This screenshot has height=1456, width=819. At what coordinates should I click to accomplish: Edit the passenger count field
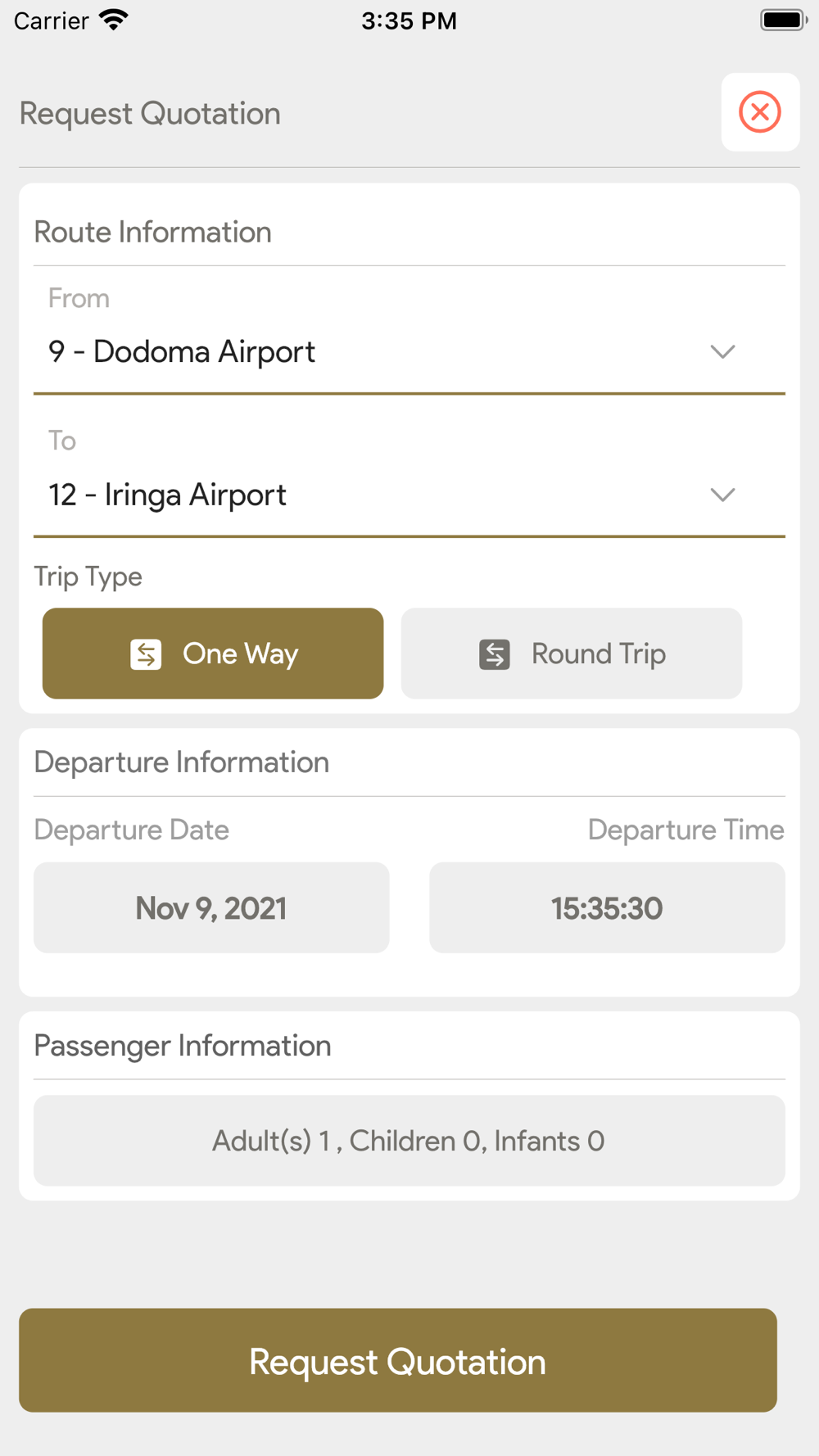(x=409, y=1141)
